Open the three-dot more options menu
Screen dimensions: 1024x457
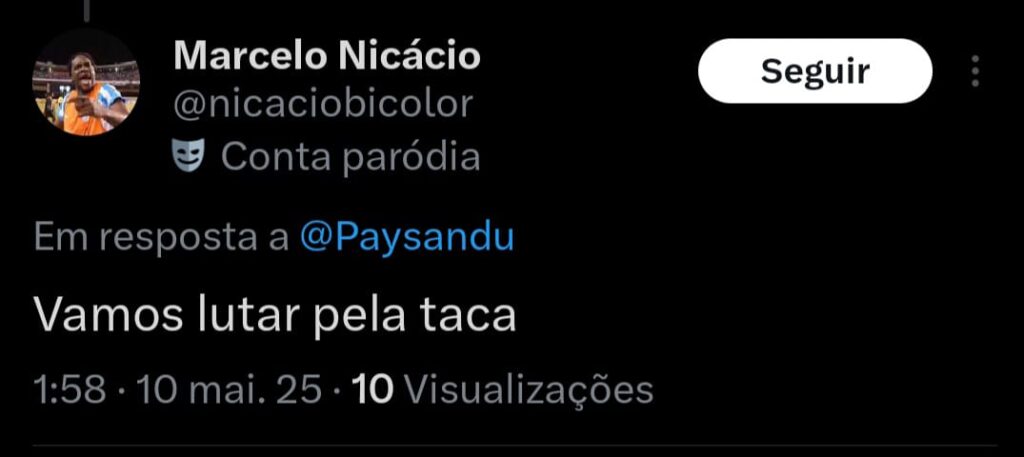975,71
